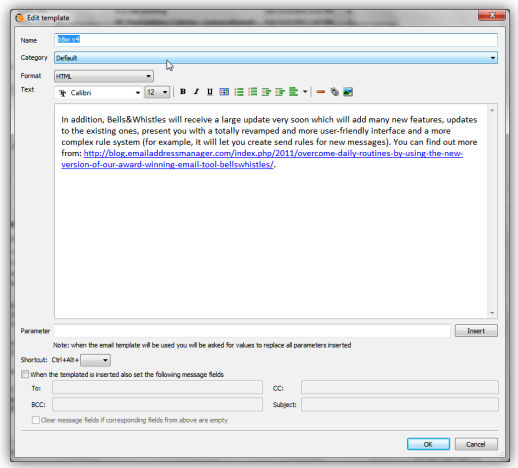
Task: Click the insert hyperlink icon
Action: [334, 92]
